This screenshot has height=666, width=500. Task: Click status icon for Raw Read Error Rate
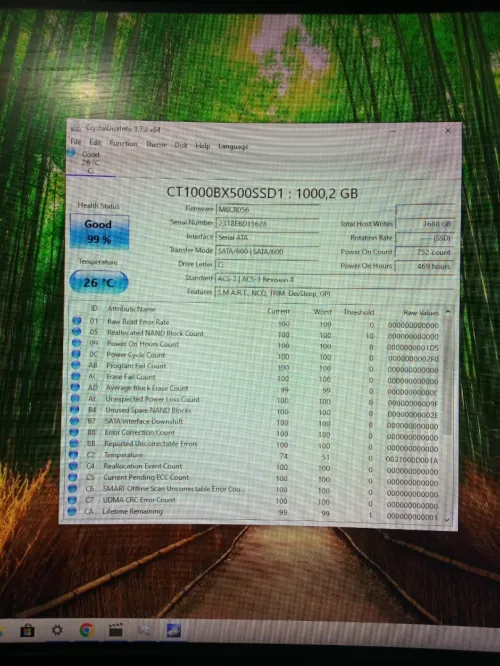point(76,321)
